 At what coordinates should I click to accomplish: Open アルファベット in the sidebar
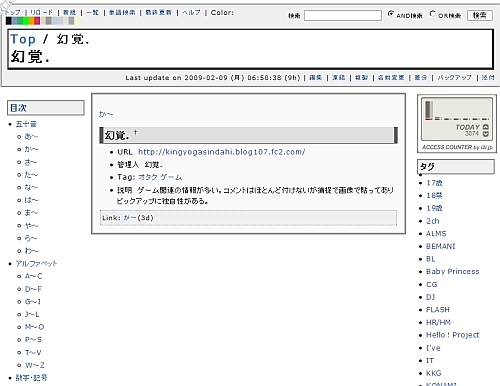(36, 264)
